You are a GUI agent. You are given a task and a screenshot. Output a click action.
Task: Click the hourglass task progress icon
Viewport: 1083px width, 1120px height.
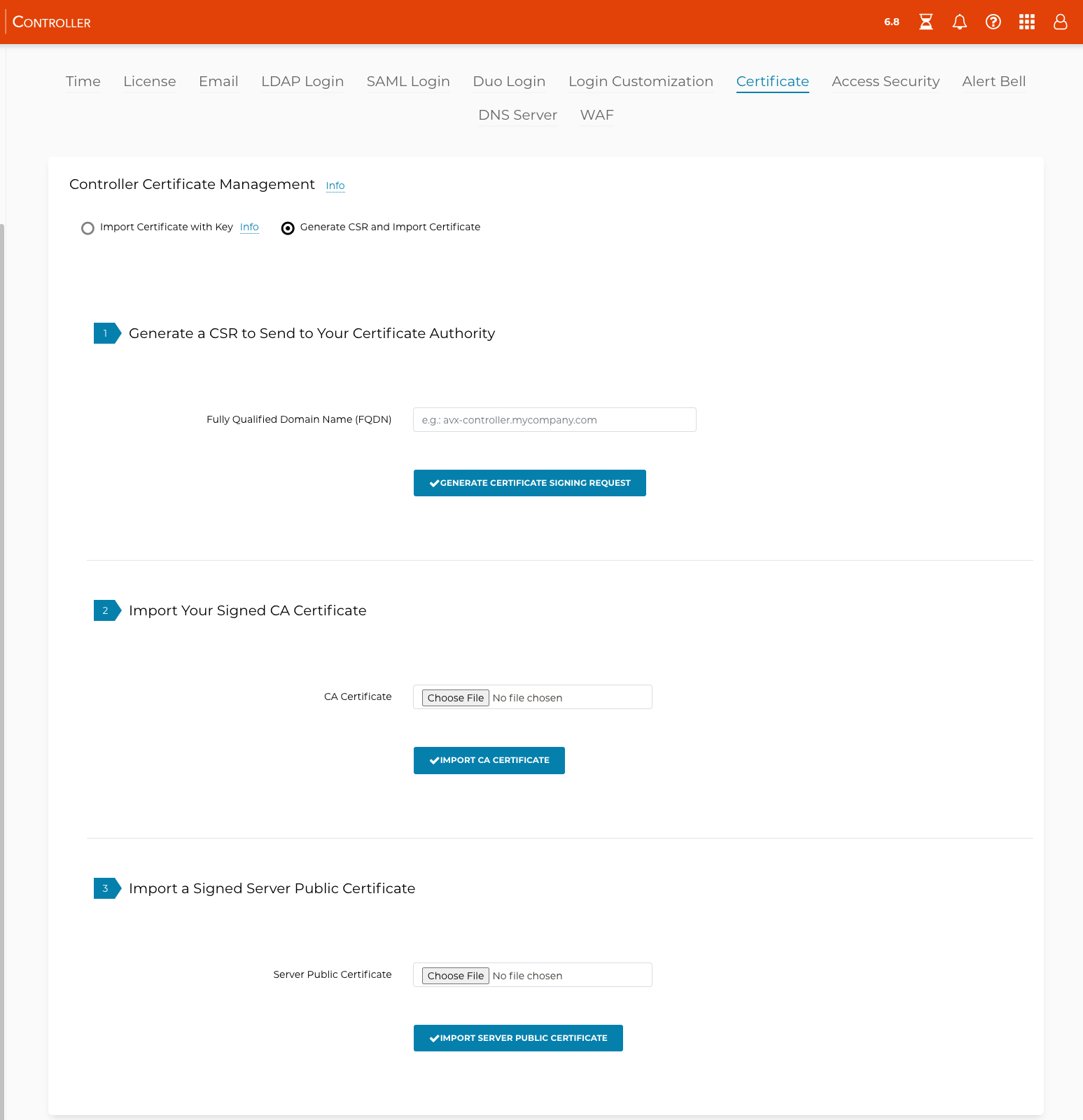pyautogui.click(x=925, y=22)
